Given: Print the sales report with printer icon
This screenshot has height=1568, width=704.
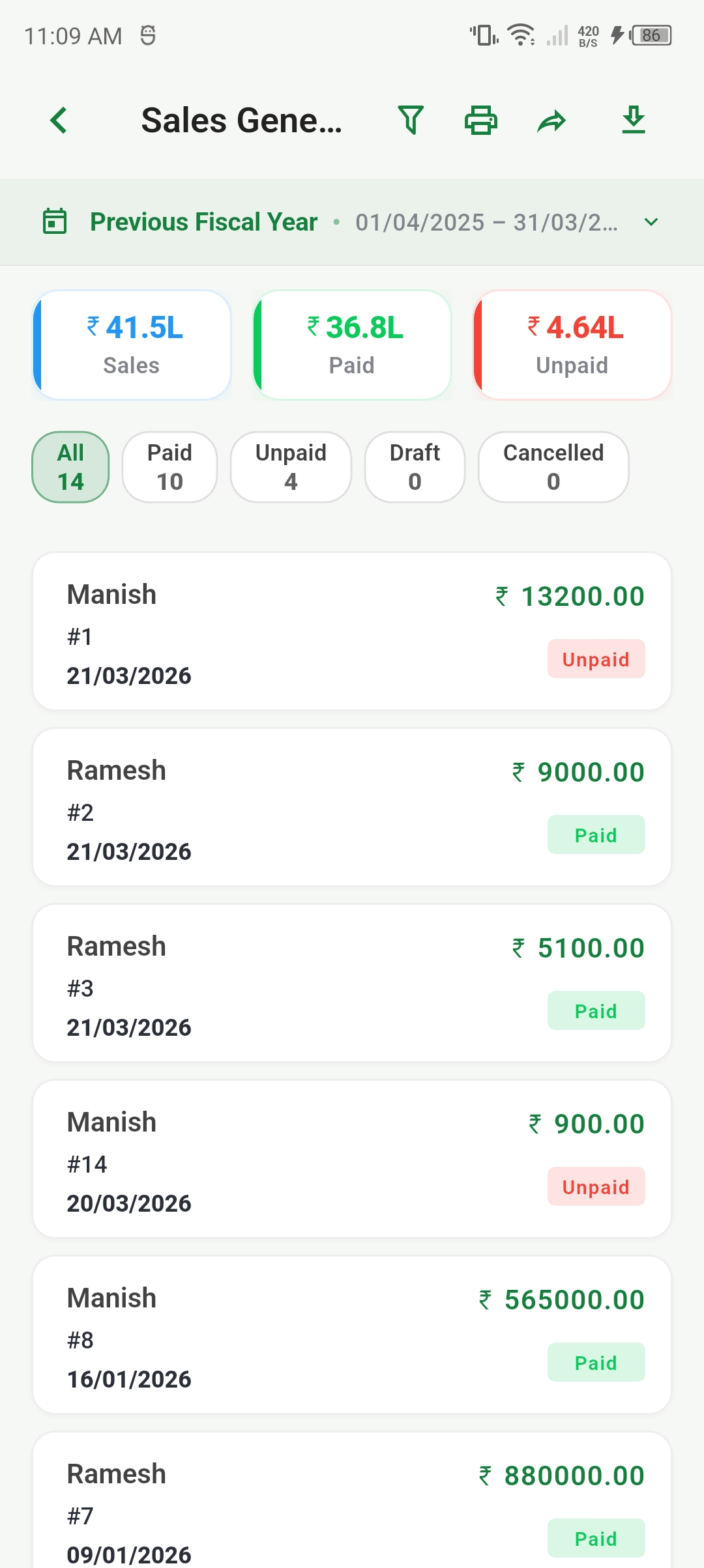Looking at the screenshot, I should coord(481,121).
